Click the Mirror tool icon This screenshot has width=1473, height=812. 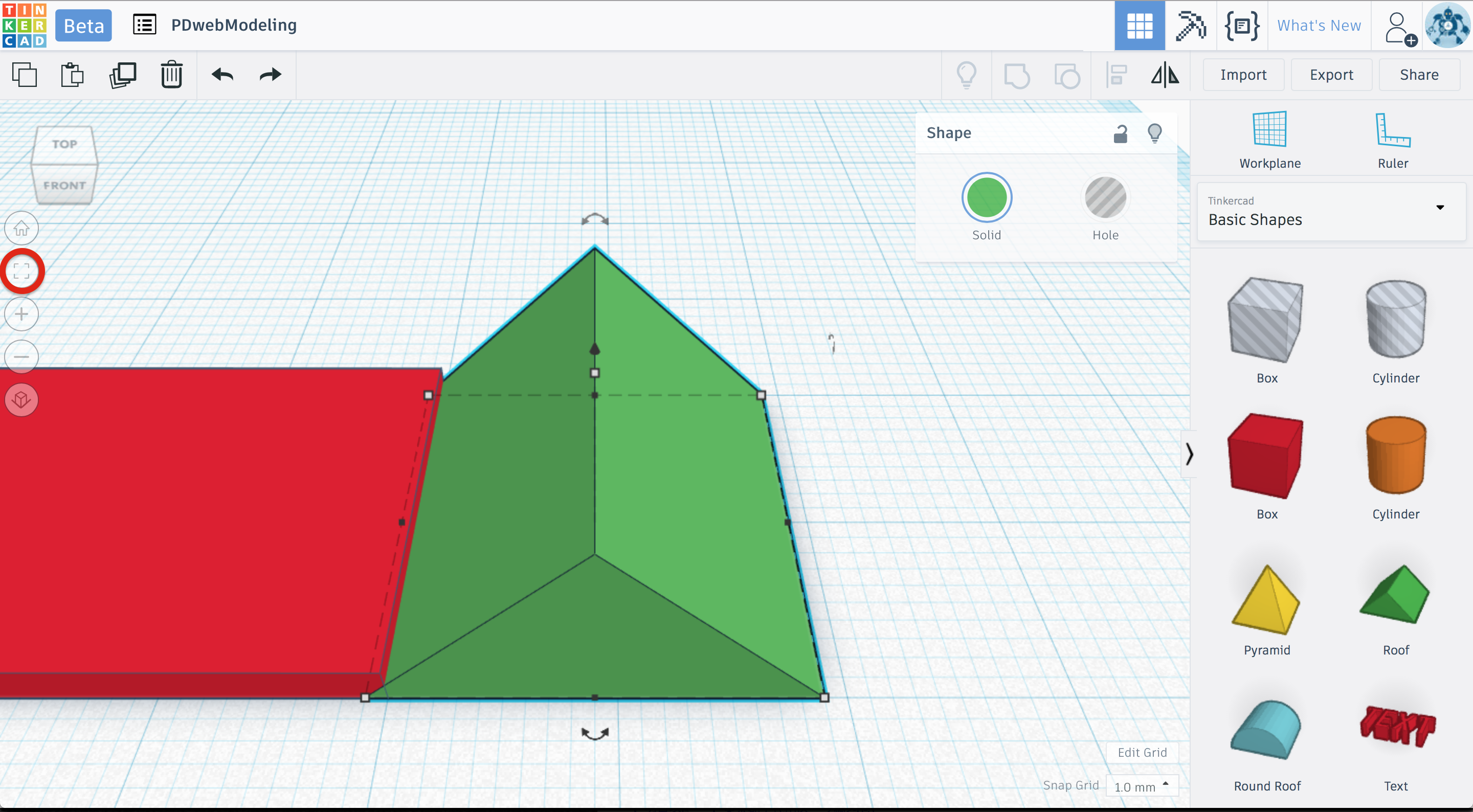(x=1165, y=75)
